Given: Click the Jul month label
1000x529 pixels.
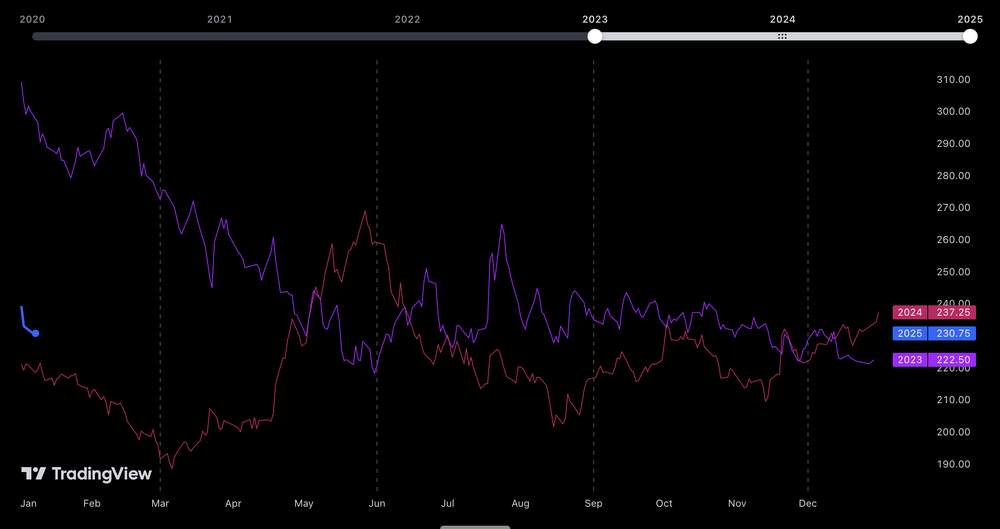Looking at the screenshot, I should click(x=448, y=503).
